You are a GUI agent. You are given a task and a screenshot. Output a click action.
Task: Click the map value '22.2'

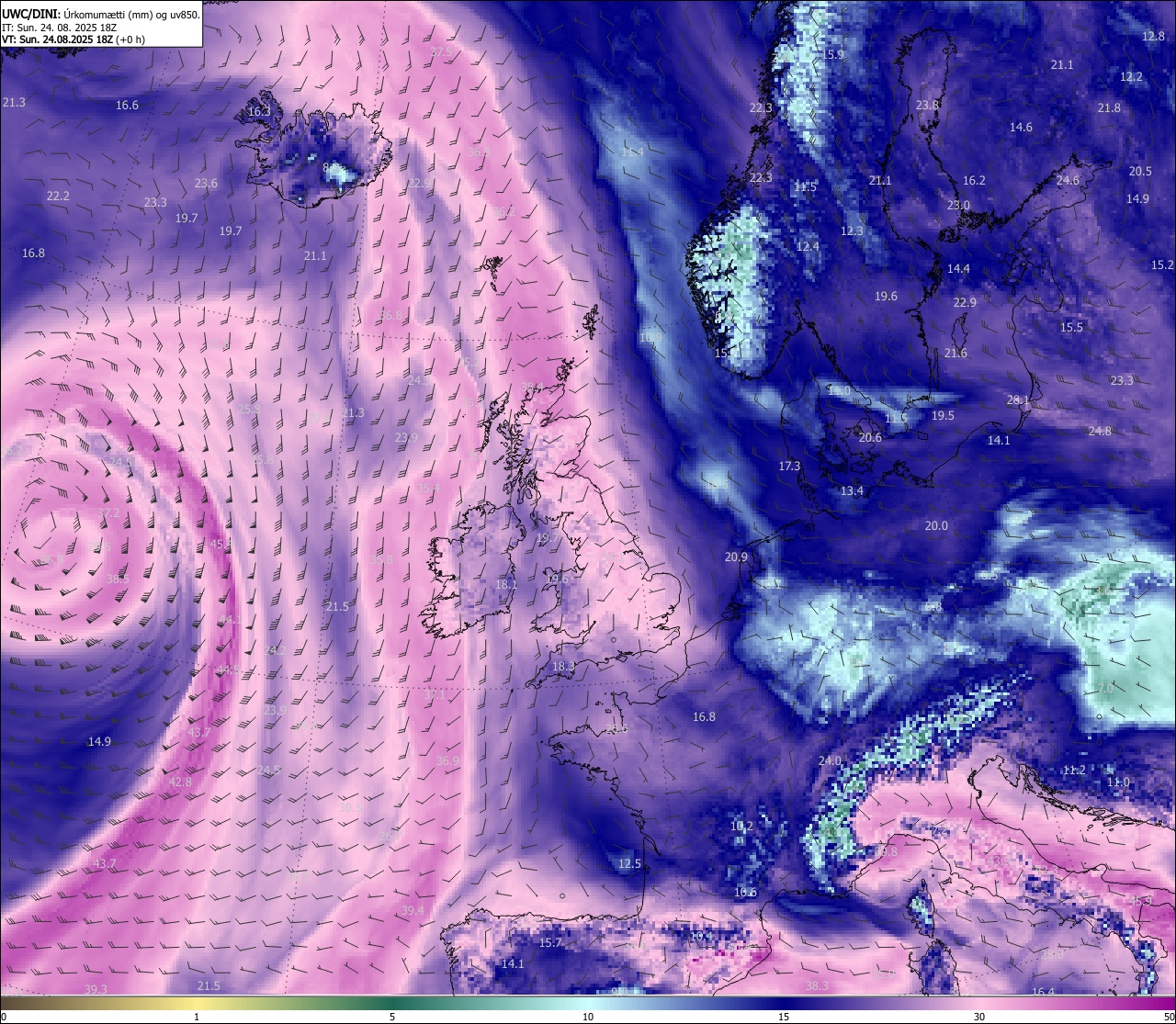pyautogui.click(x=58, y=197)
